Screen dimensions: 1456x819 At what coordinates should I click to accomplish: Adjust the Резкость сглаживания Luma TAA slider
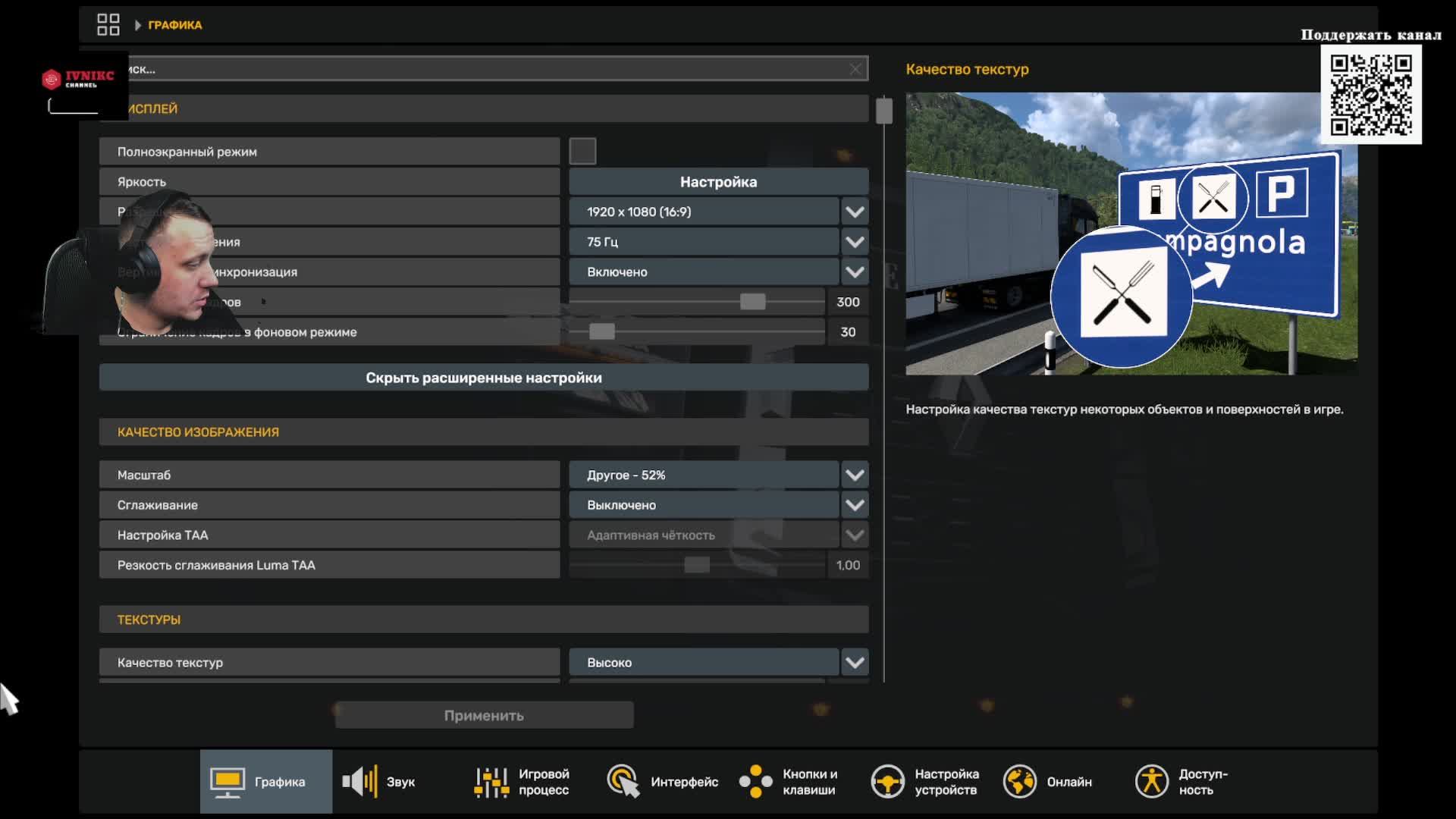tap(698, 564)
